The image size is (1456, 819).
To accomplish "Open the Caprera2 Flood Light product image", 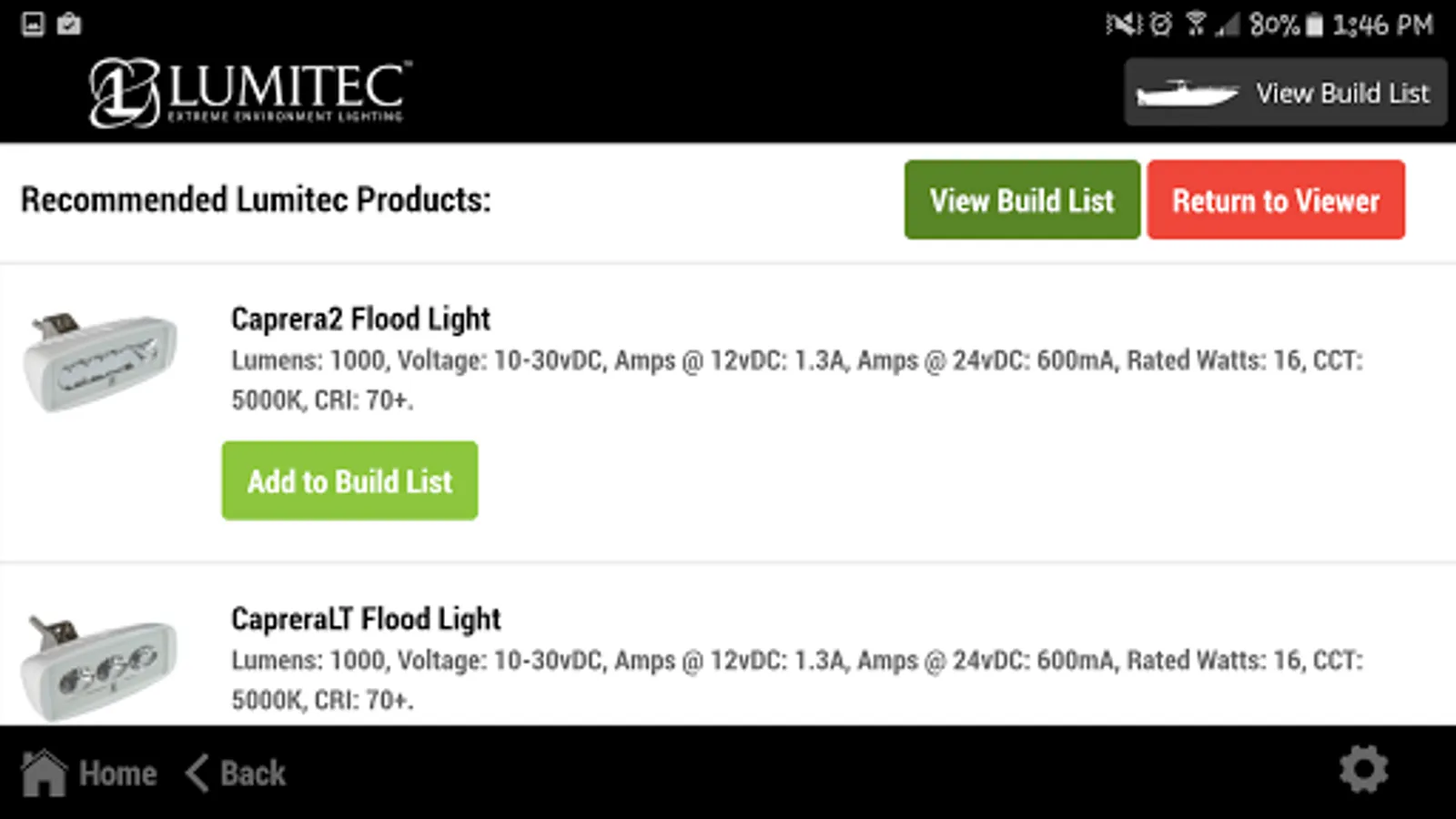I will click(x=100, y=362).
